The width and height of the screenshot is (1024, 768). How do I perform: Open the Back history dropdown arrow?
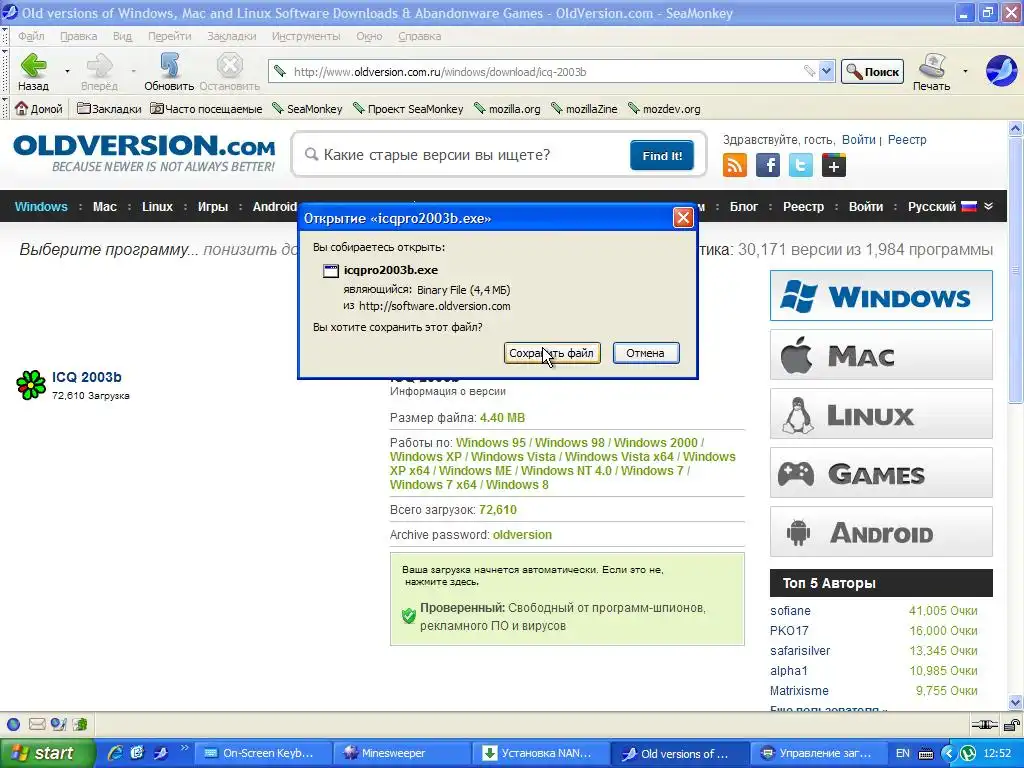(67, 71)
